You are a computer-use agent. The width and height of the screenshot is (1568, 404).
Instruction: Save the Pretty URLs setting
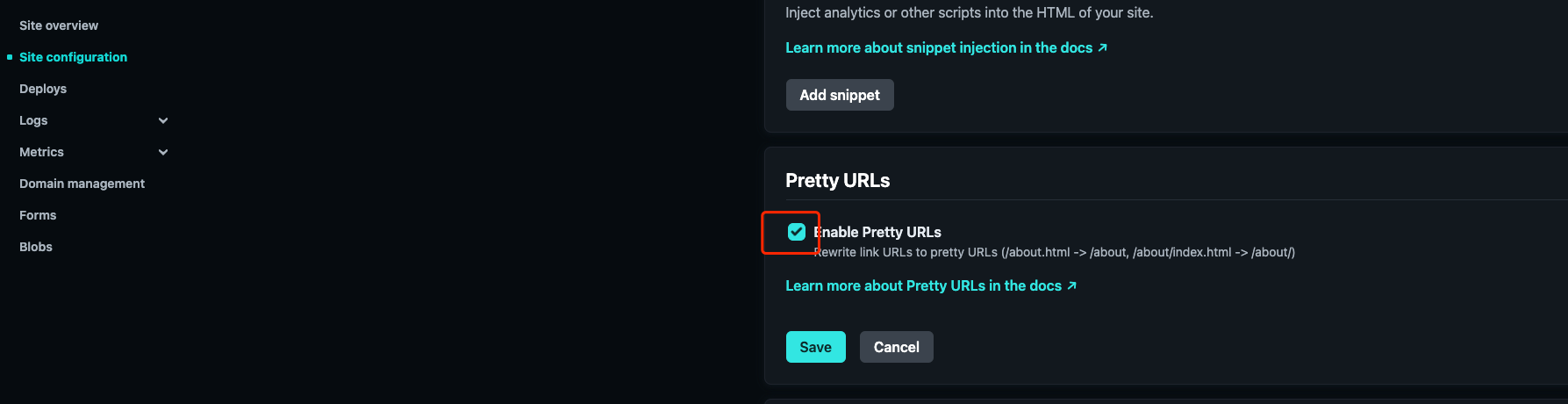(815, 347)
